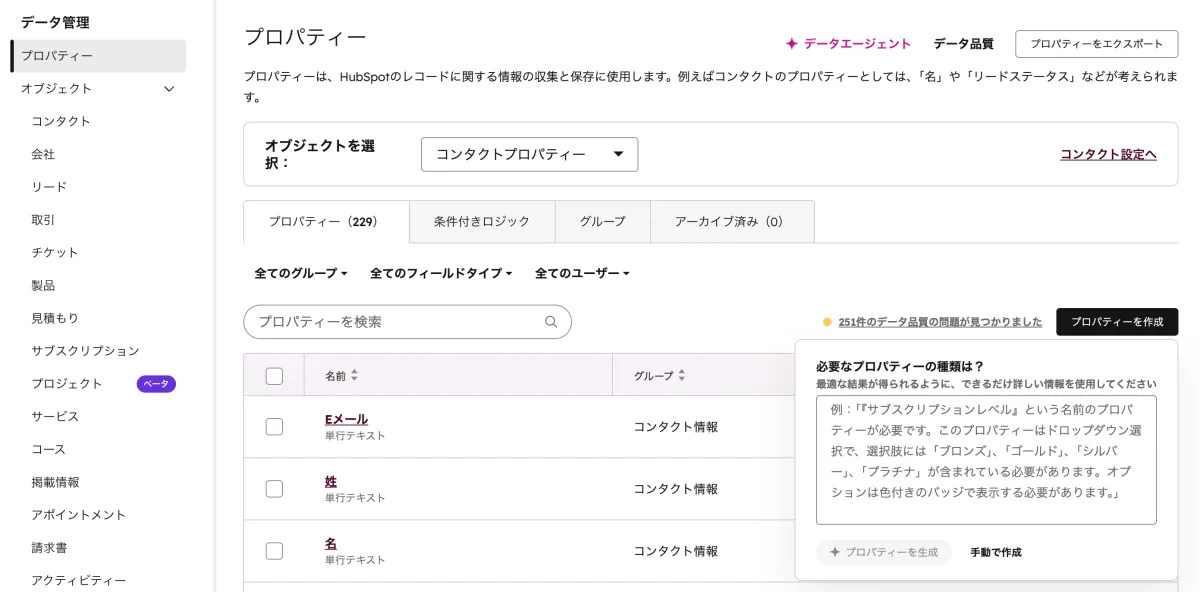
Task: Sort the 名前 column using its arrows
Action: tap(355, 374)
